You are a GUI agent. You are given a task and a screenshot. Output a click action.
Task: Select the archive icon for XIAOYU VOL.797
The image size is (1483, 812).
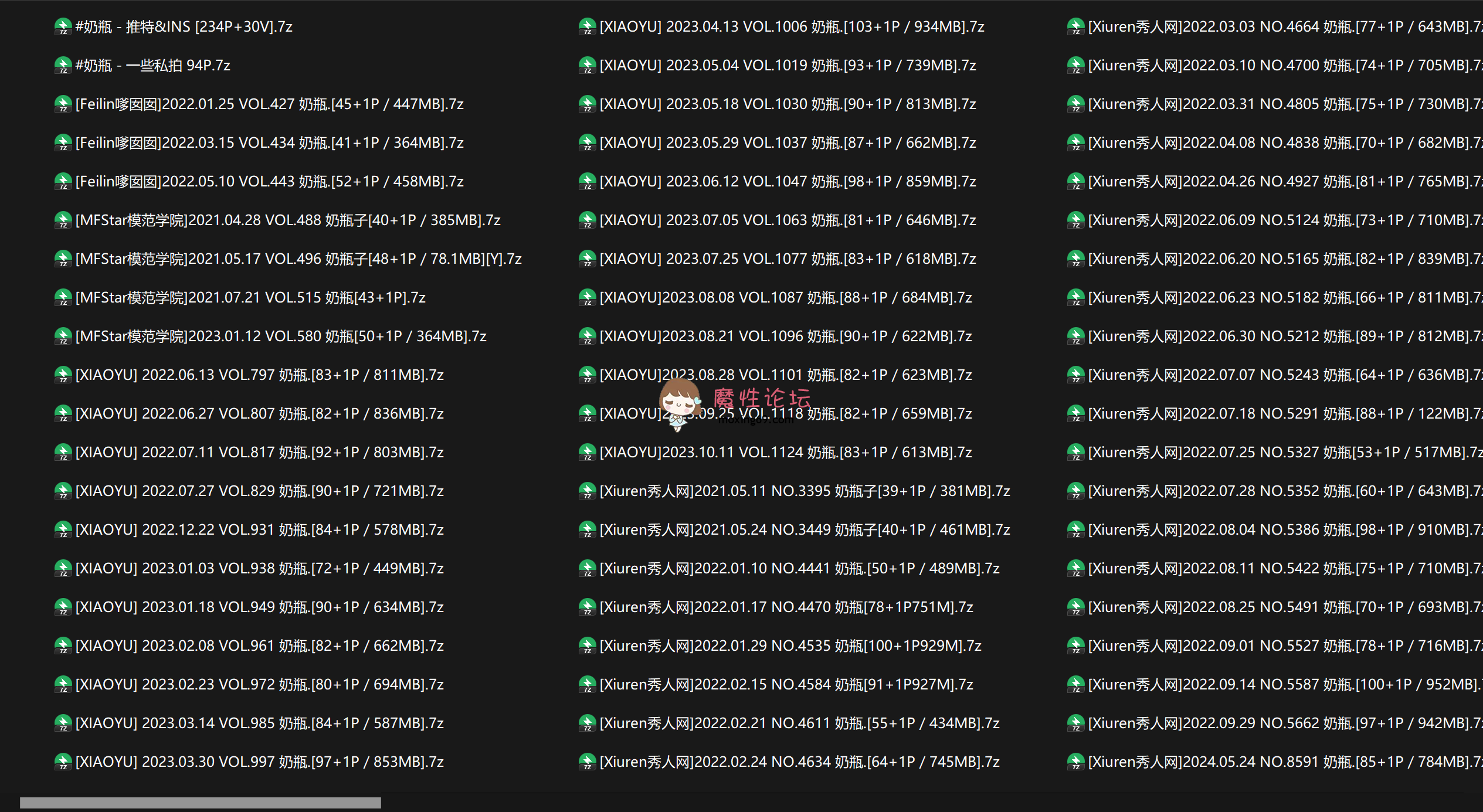pos(63,375)
